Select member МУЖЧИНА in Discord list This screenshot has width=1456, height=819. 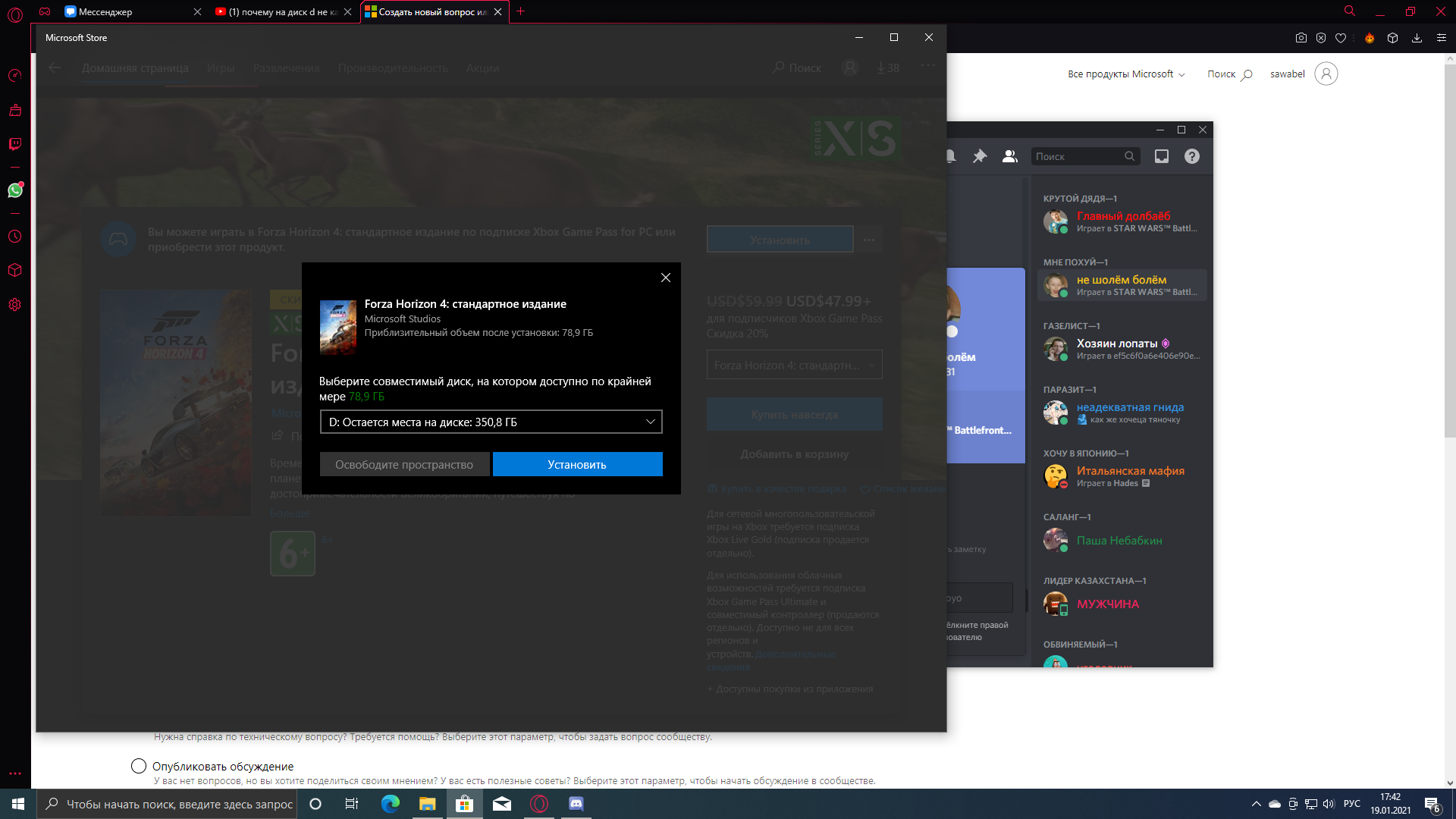coord(1122,604)
